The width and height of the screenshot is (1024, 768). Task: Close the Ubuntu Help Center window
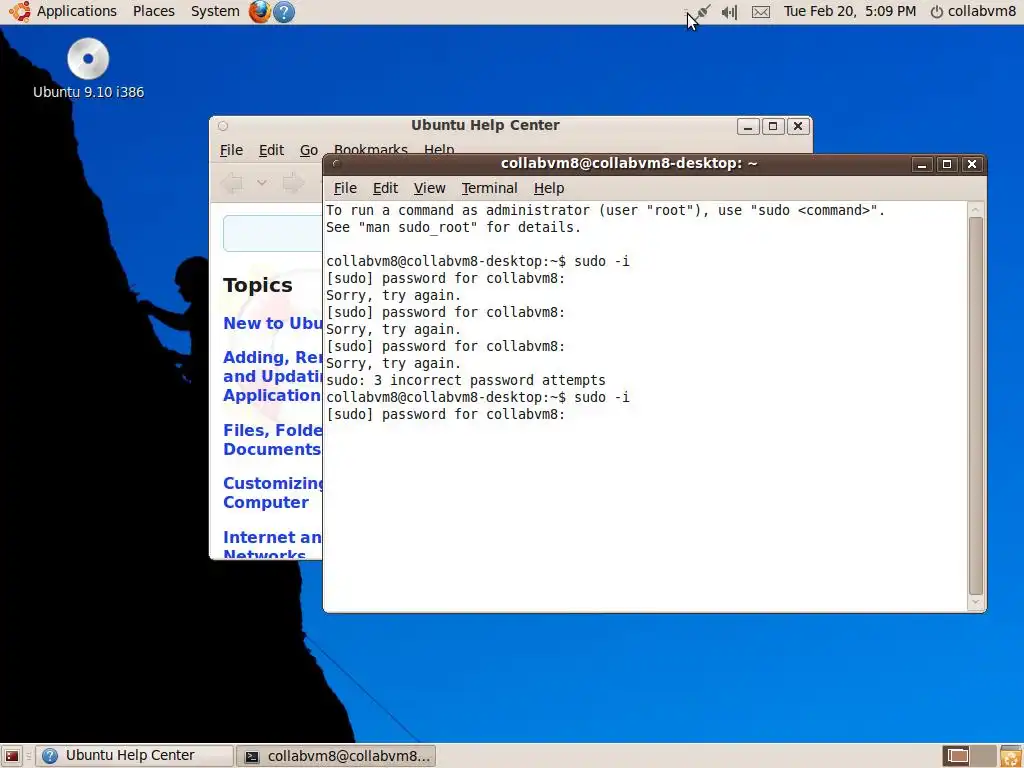coord(797,126)
